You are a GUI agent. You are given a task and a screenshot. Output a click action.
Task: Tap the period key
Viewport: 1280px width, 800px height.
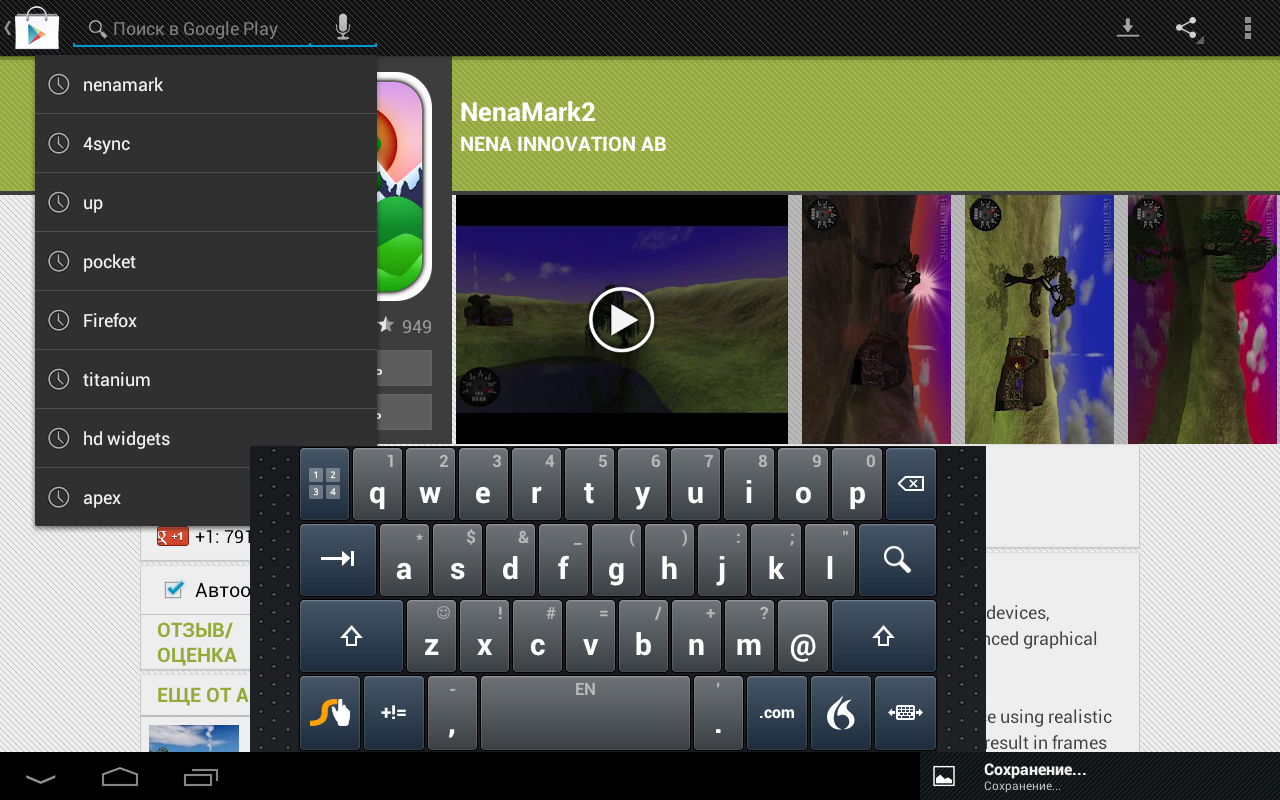pos(718,713)
